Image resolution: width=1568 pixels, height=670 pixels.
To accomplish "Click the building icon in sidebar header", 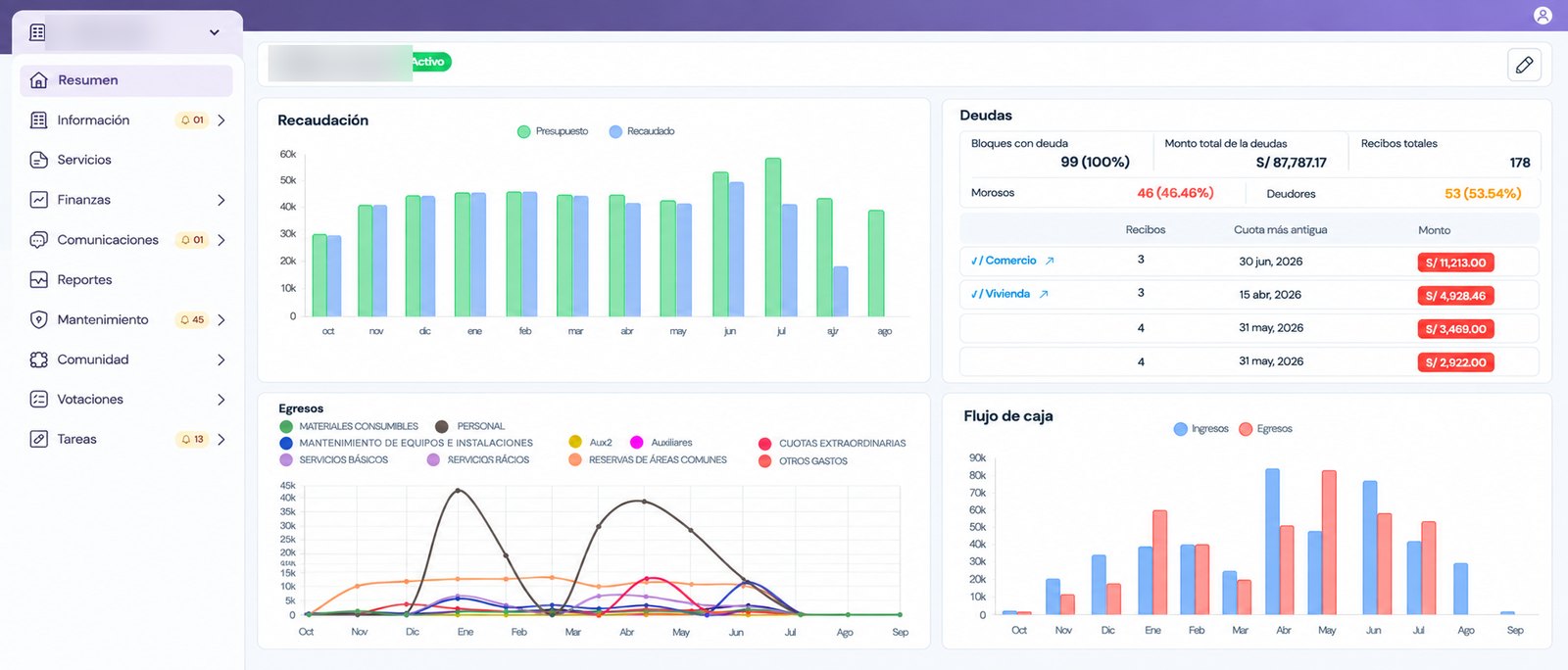I will [37, 32].
